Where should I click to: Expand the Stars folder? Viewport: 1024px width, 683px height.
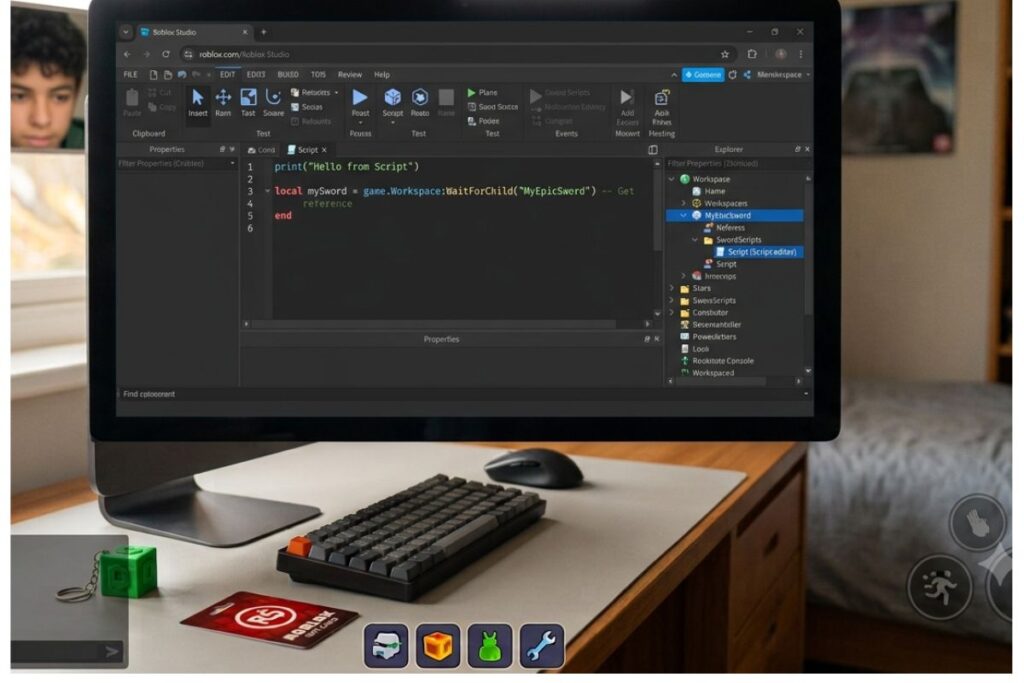click(671, 288)
